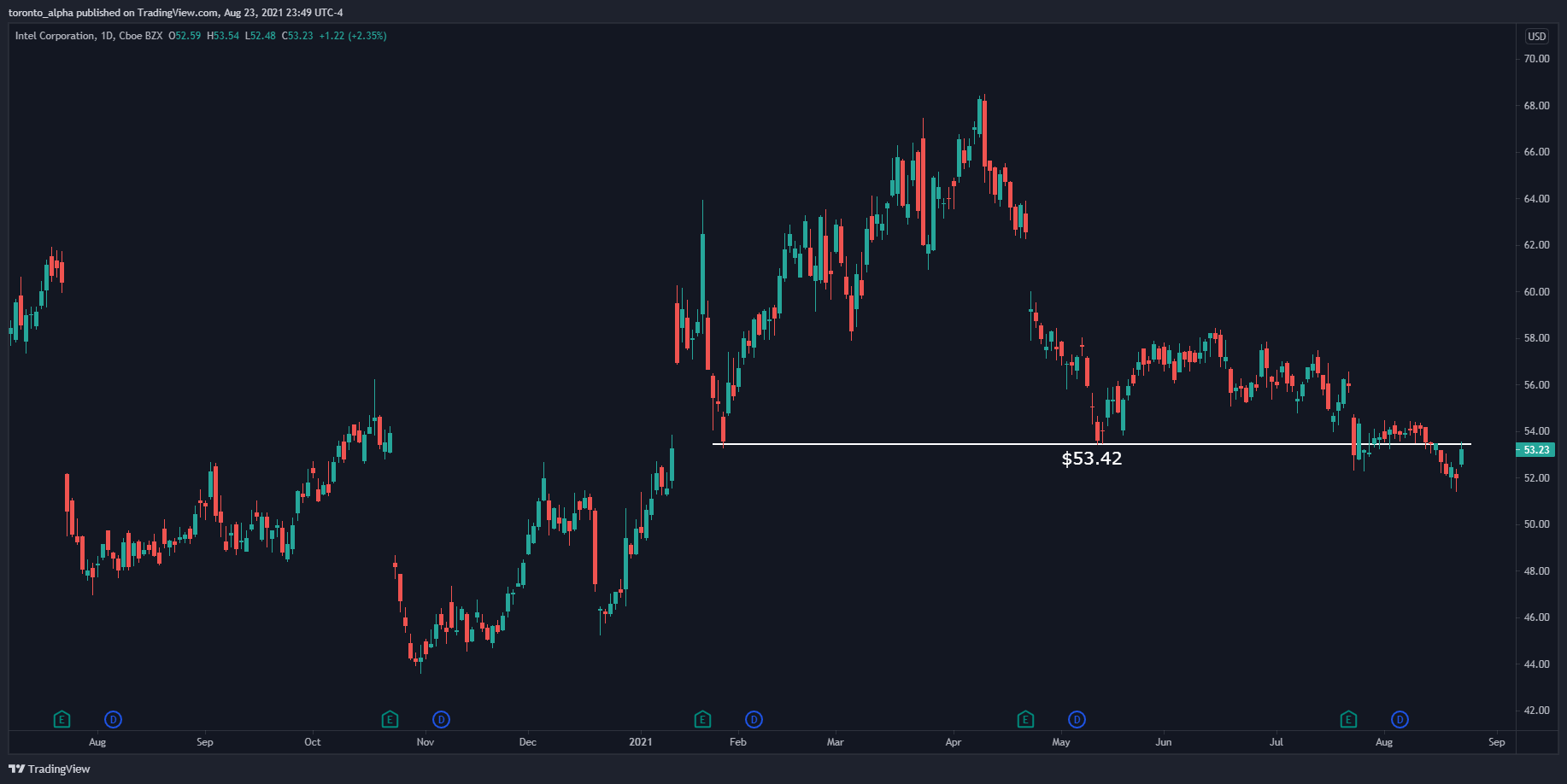Screen dimensions: 1567x784
Task: Click the change value +1.22 (+2.35%)
Action: coord(353,36)
